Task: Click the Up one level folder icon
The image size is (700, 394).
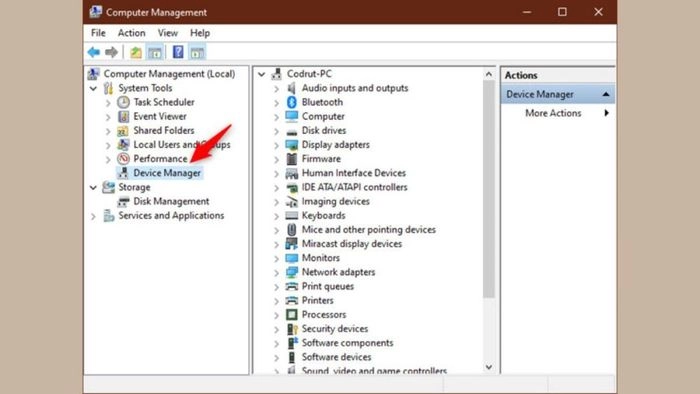Action: click(136, 52)
